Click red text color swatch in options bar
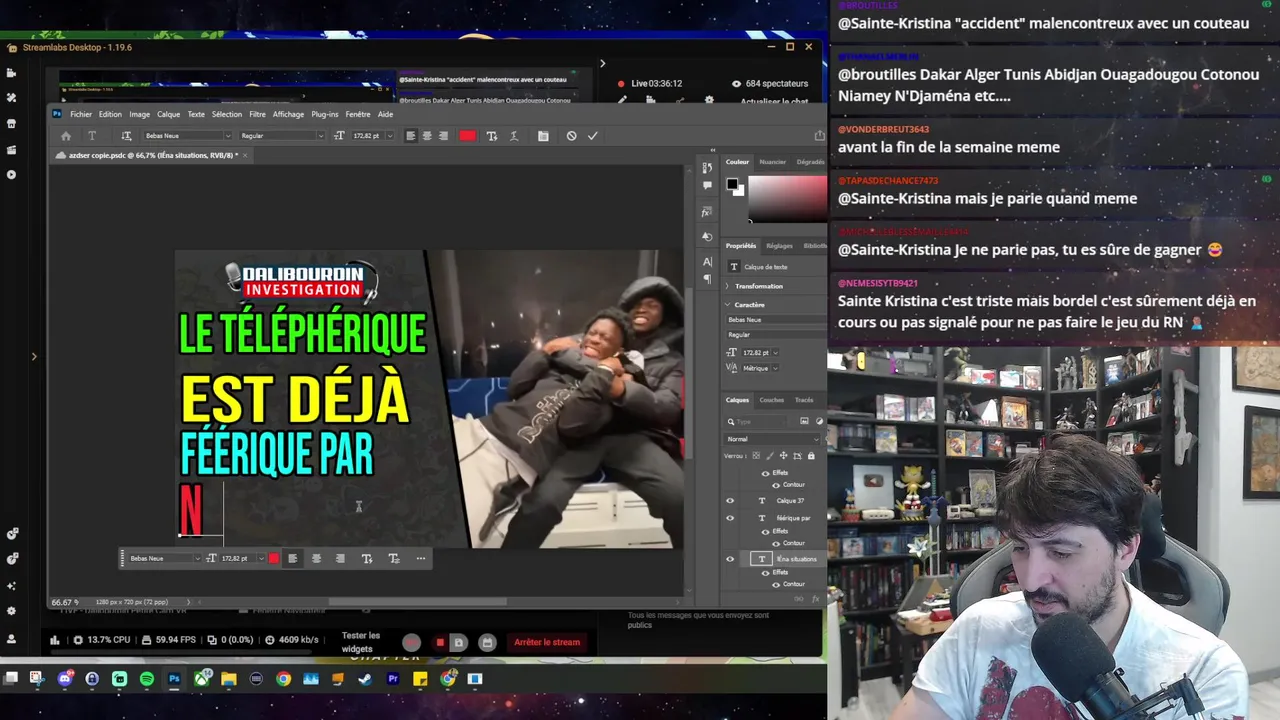 (x=467, y=136)
